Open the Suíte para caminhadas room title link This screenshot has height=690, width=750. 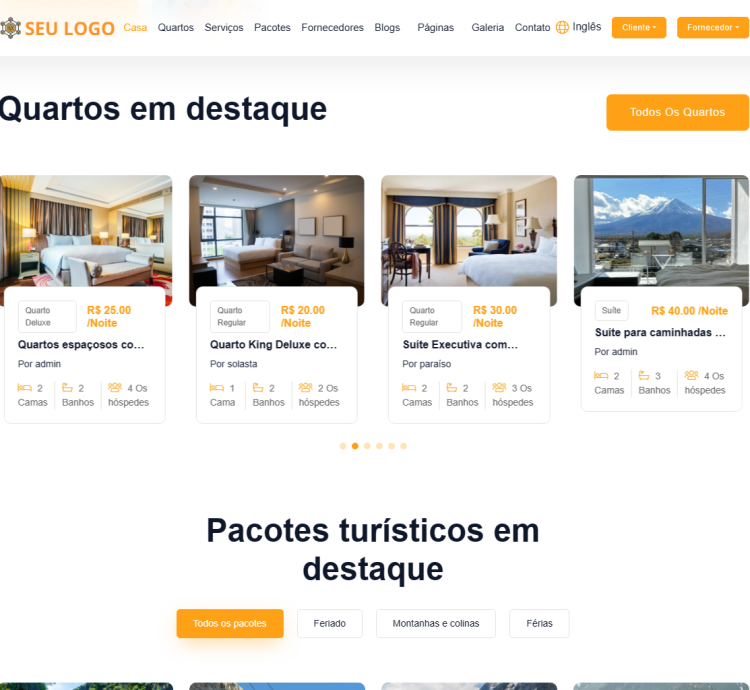point(660,333)
